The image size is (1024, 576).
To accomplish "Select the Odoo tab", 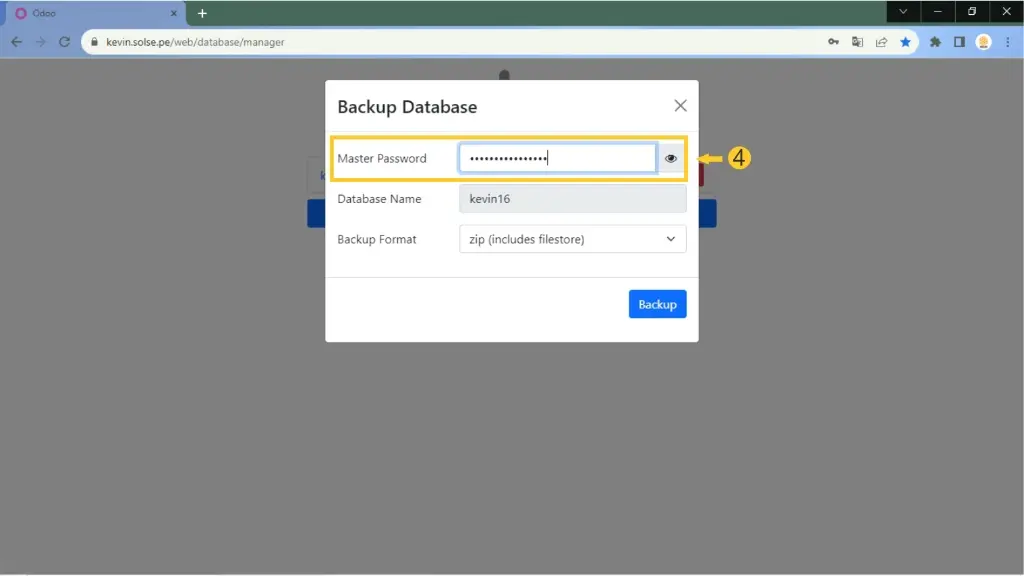I will 90,13.
